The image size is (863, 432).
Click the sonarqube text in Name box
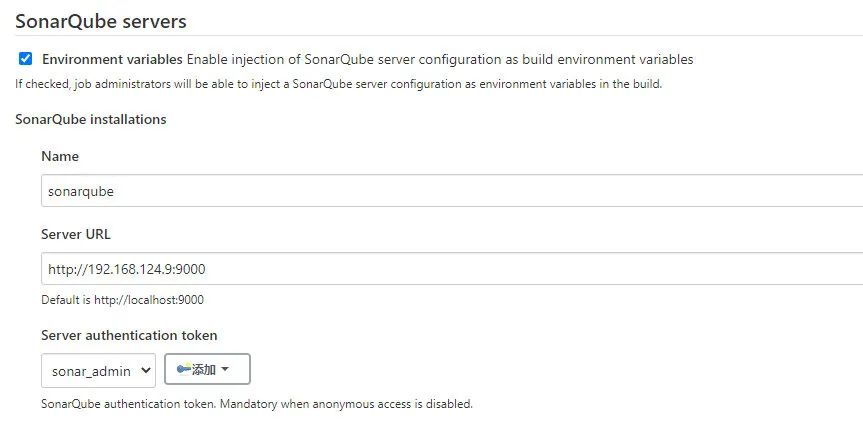(81, 190)
